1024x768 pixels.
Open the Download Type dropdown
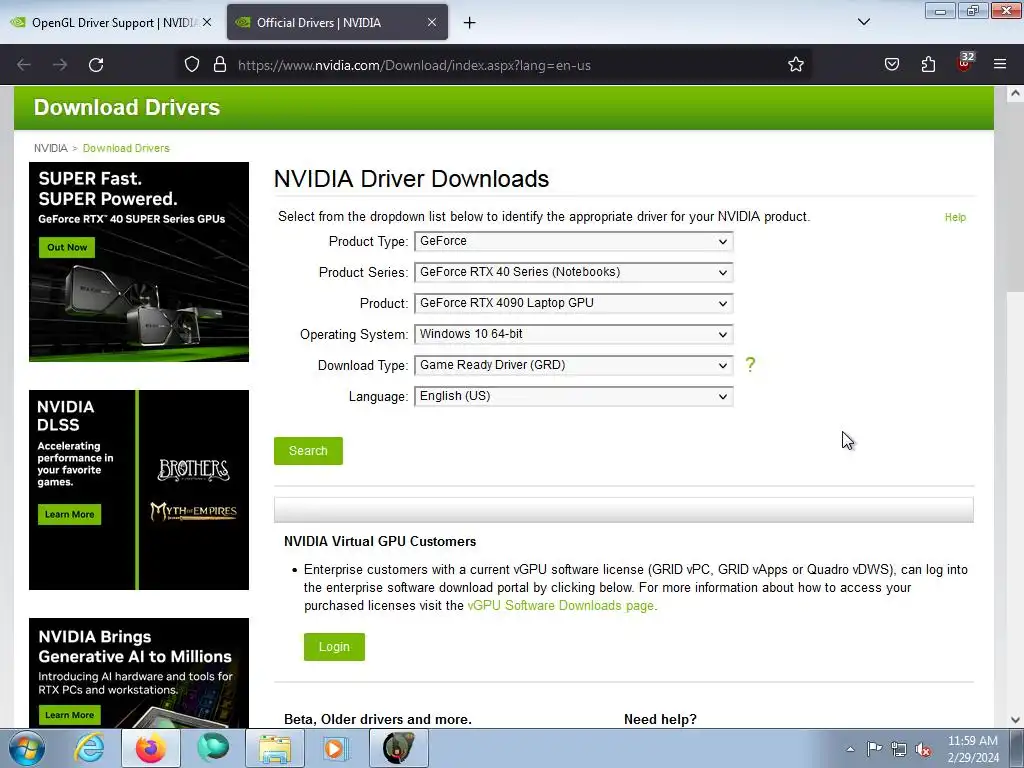[573, 365]
